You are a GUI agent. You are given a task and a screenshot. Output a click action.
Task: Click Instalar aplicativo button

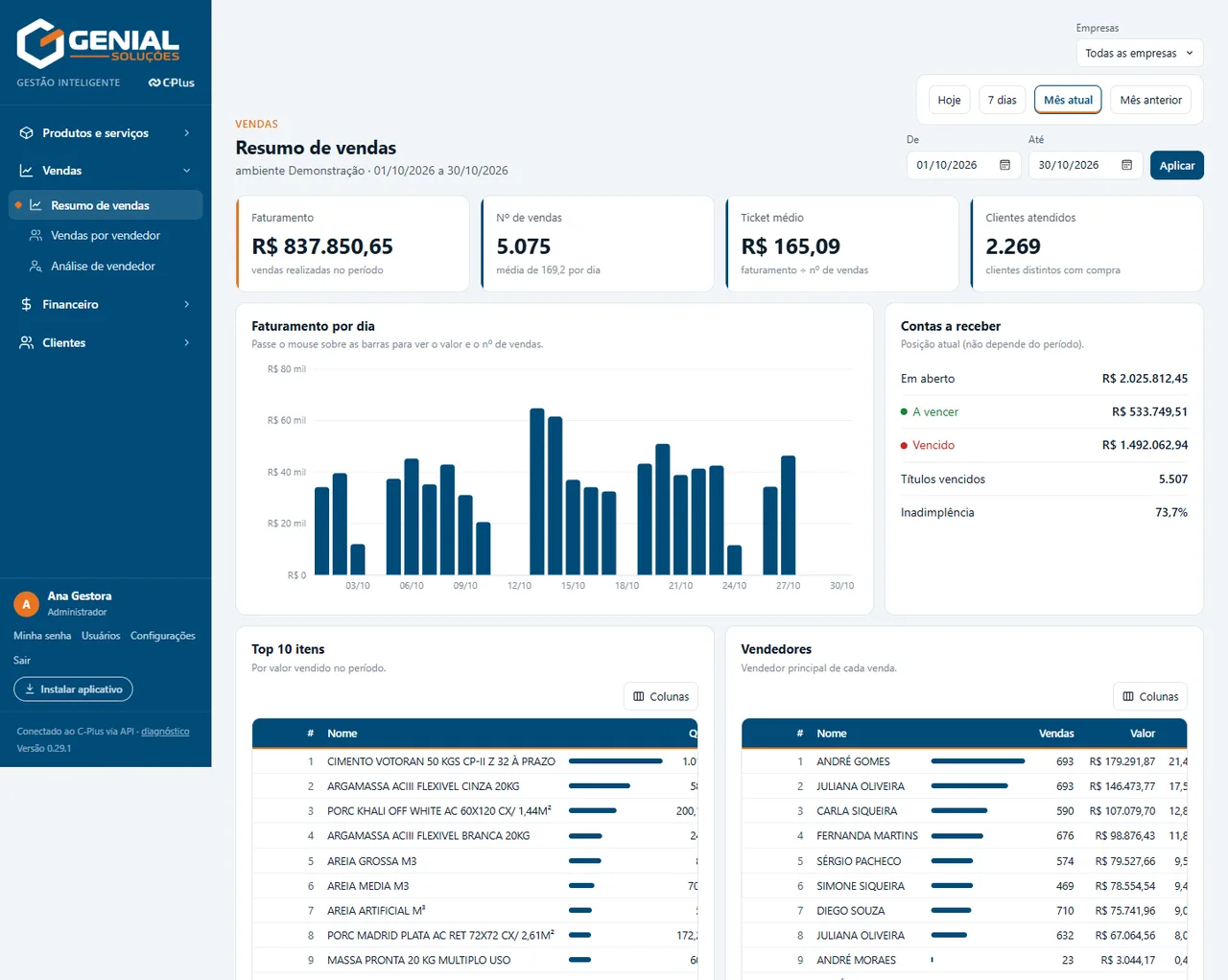pyautogui.click(x=73, y=689)
